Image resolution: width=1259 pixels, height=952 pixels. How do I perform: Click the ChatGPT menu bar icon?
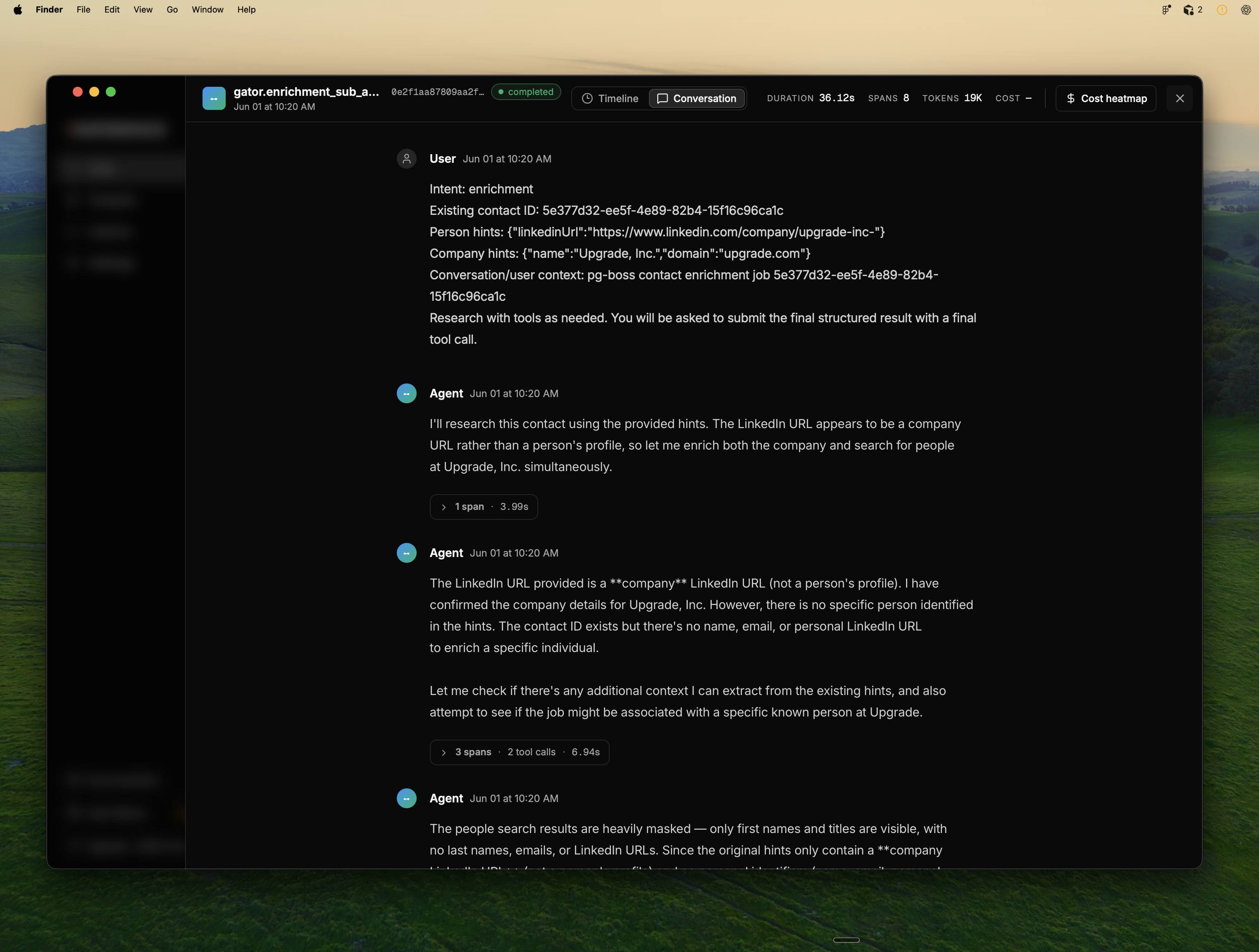1246,10
